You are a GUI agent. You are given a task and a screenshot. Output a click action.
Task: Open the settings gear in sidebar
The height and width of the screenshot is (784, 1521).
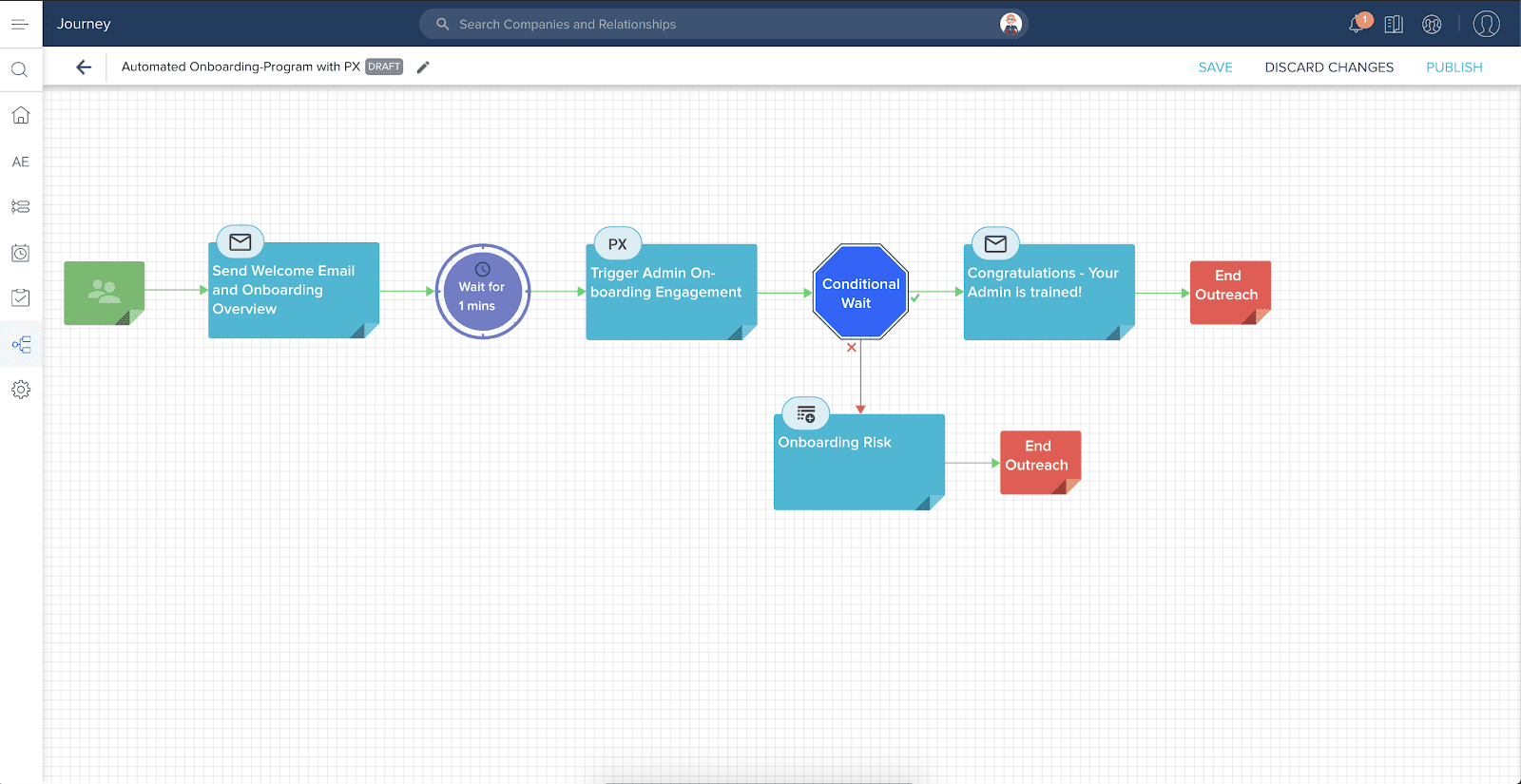click(20, 390)
